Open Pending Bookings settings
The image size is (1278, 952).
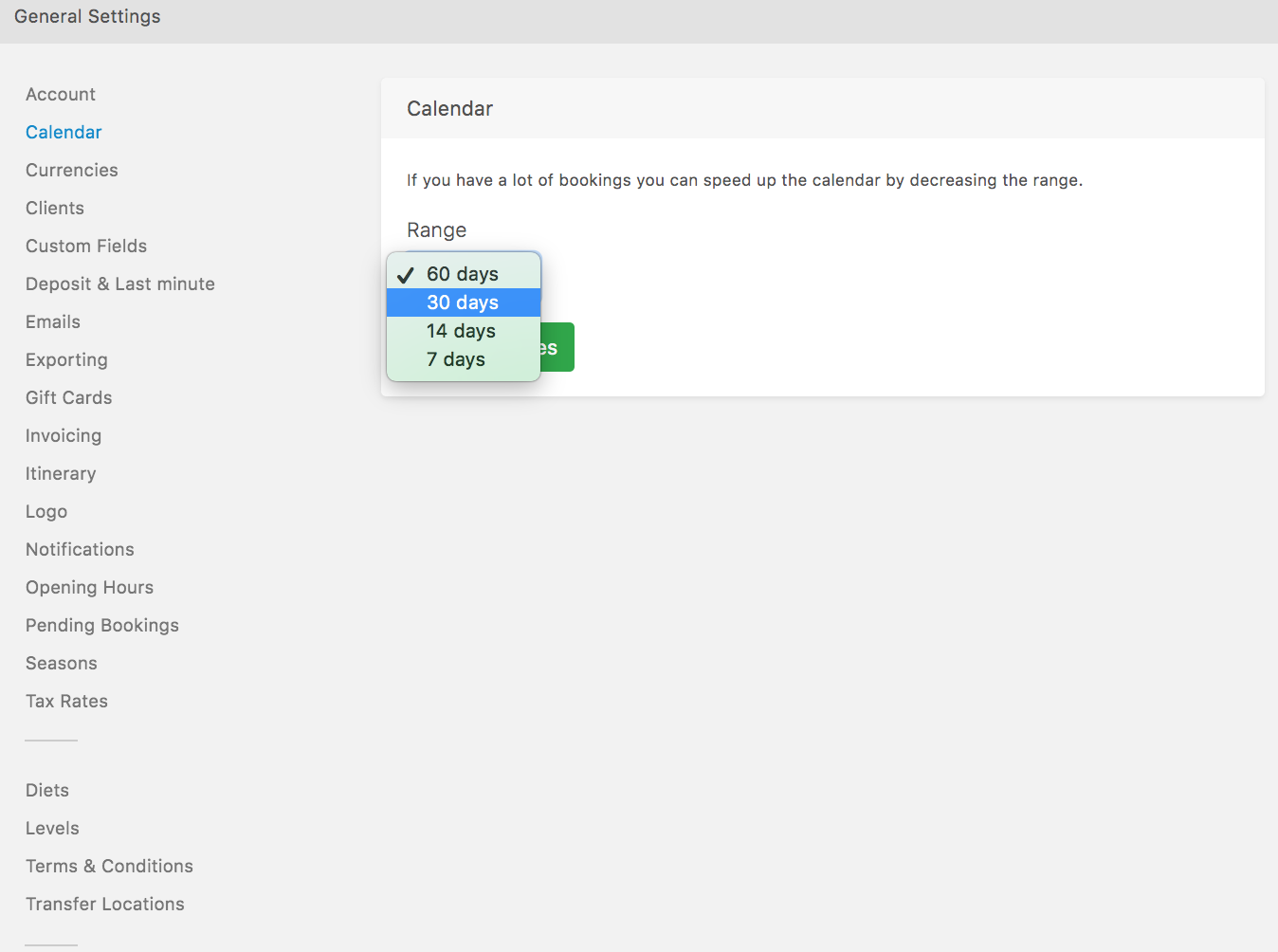click(x=102, y=625)
